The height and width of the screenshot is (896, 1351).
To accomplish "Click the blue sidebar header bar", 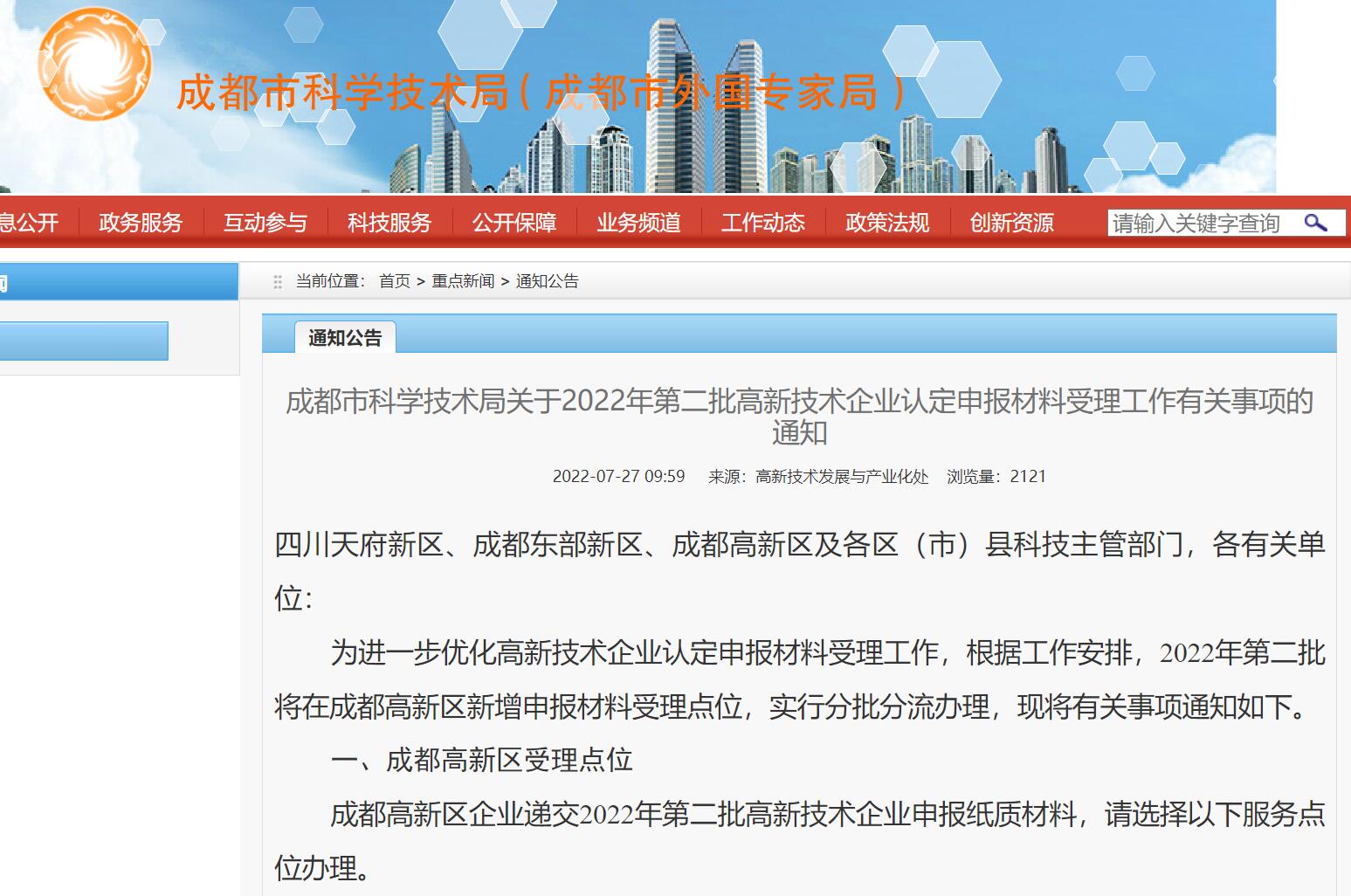I will pos(119,282).
